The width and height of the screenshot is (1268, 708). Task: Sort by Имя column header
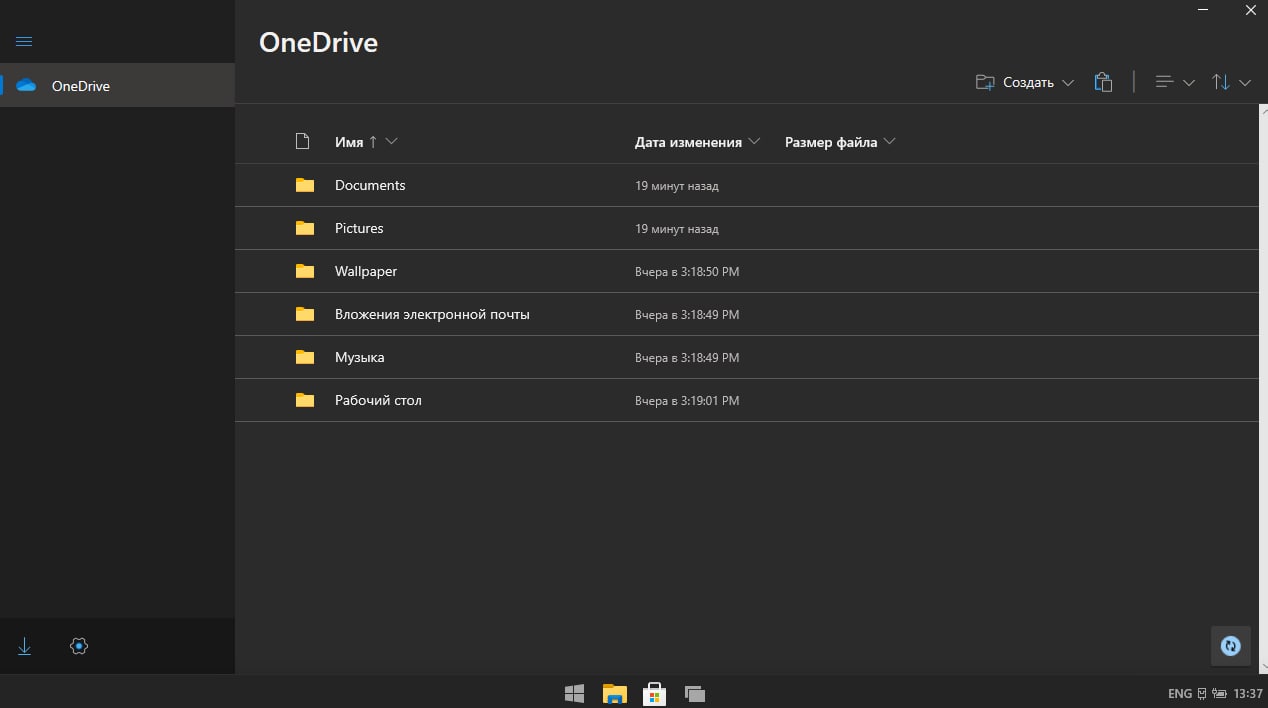[349, 142]
